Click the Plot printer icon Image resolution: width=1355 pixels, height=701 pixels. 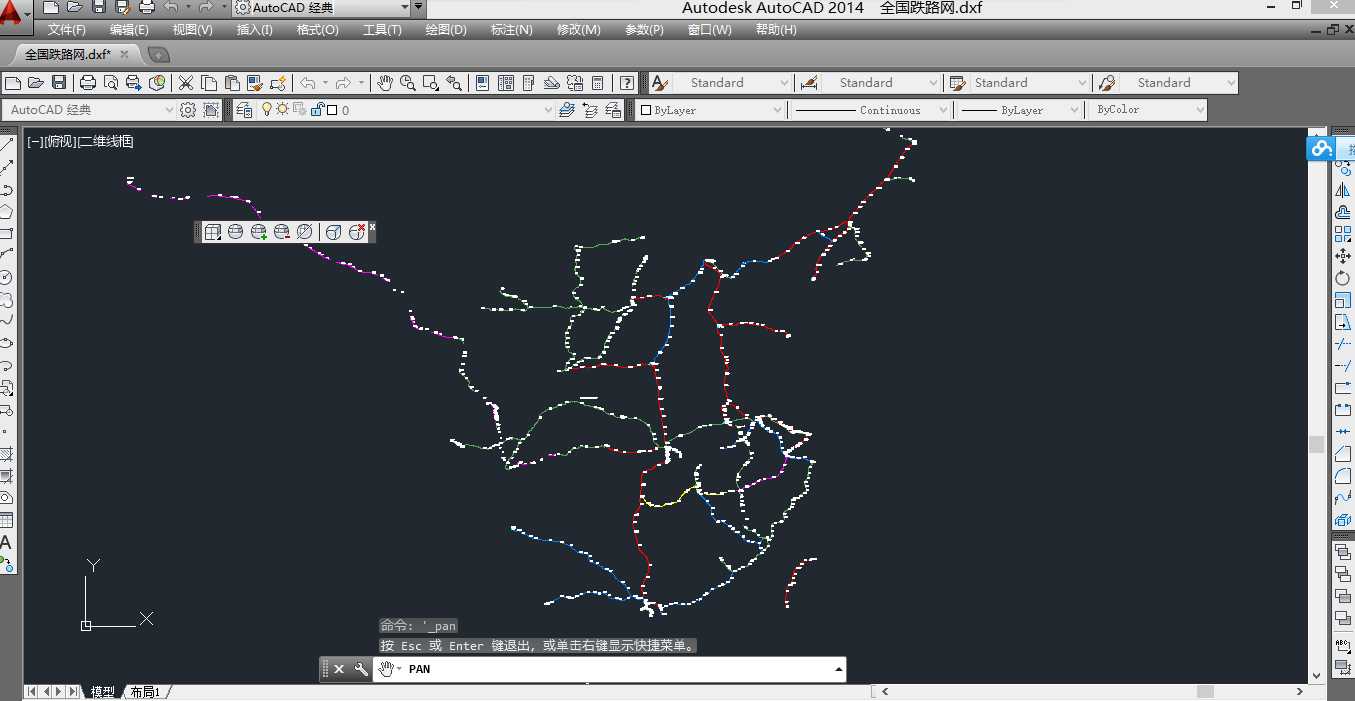pyautogui.click(x=88, y=83)
